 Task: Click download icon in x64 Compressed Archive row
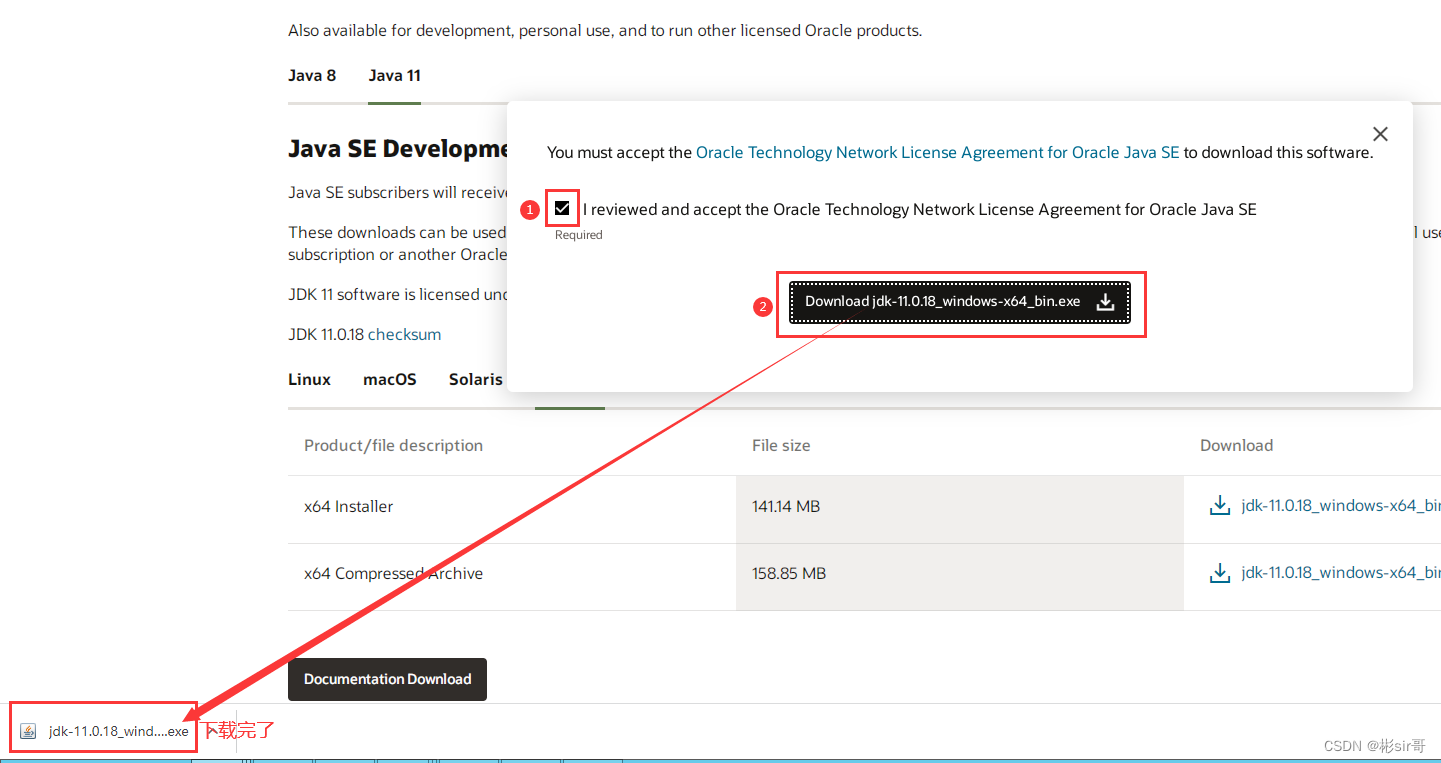point(1219,573)
